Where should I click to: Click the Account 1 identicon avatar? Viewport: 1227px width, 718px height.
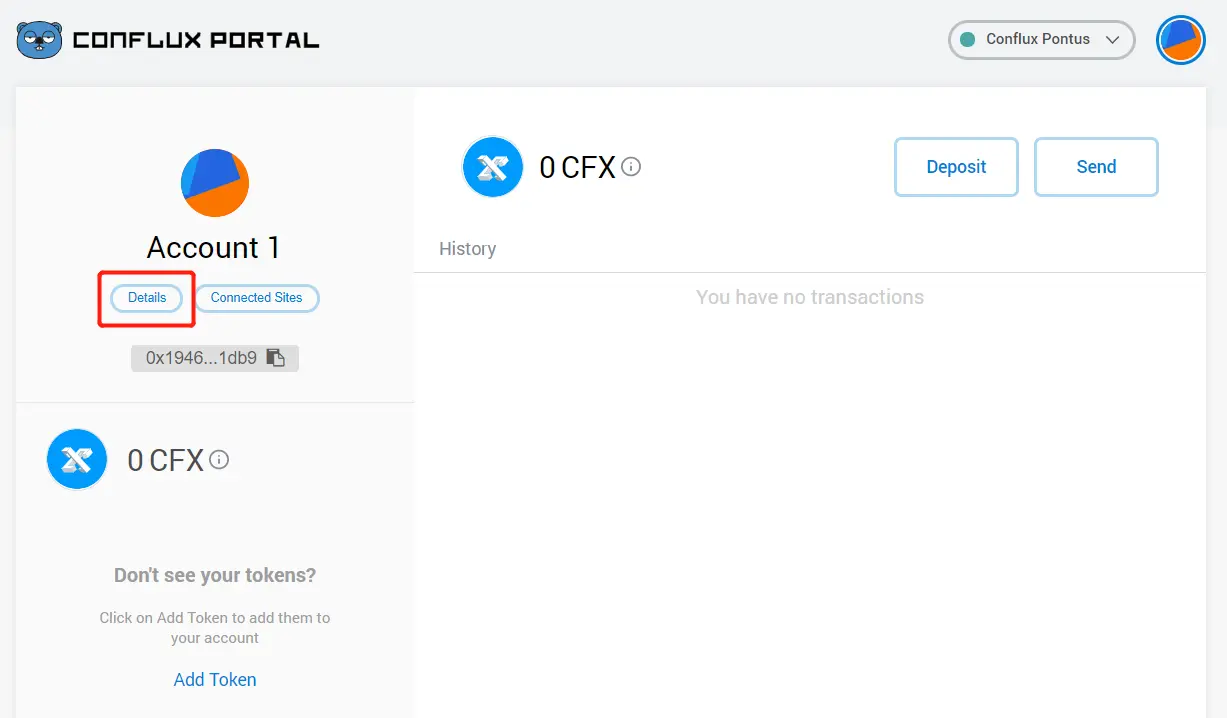[215, 183]
